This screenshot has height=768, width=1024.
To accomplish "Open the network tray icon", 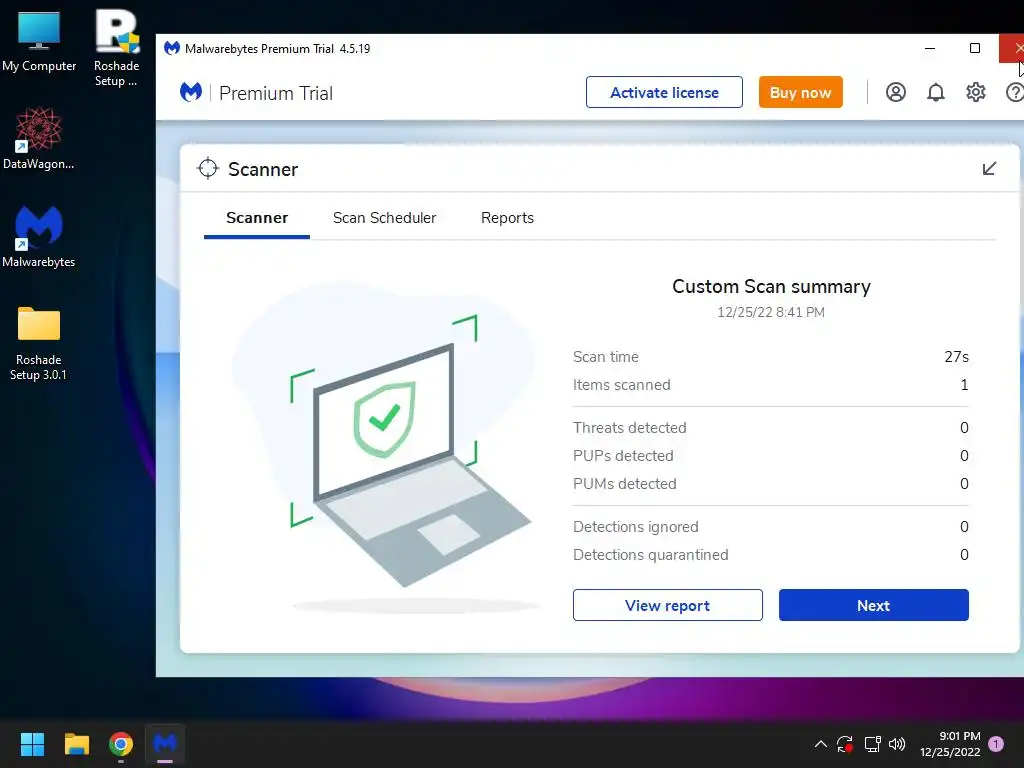I will [x=872, y=744].
